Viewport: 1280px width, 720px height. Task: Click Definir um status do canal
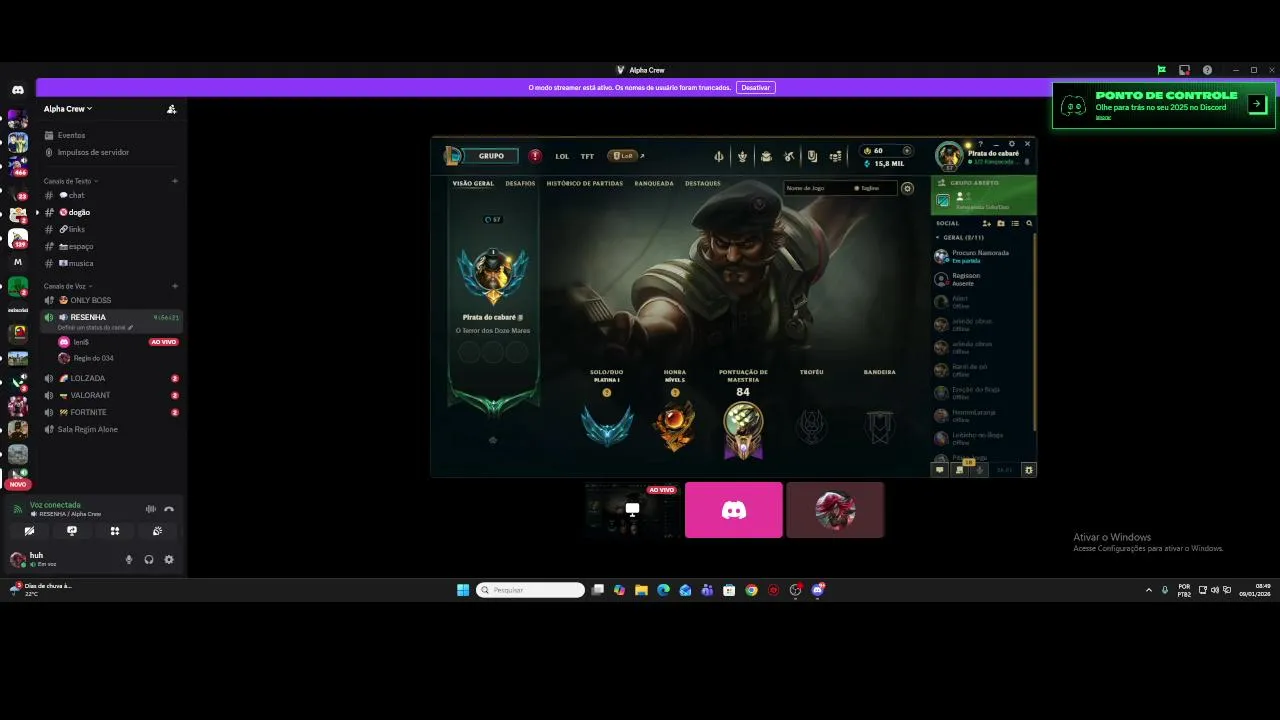pyautogui.click(x=95, y=327)
